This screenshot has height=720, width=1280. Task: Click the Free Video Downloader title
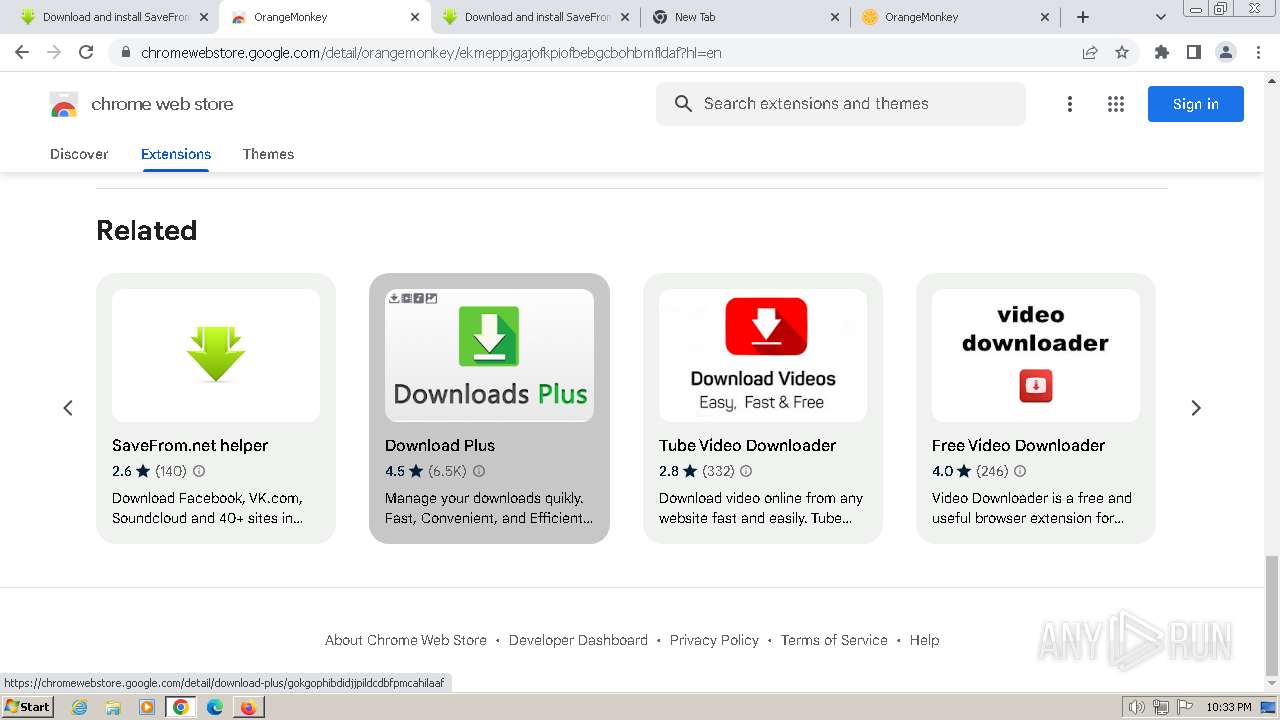pyautogui.click(x=1018, y=445)
